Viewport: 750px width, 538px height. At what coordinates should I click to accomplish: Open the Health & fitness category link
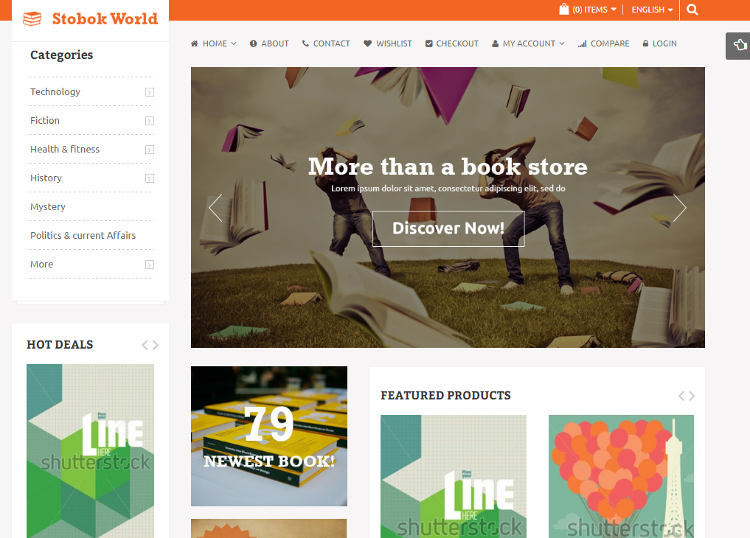click(65, 149)
